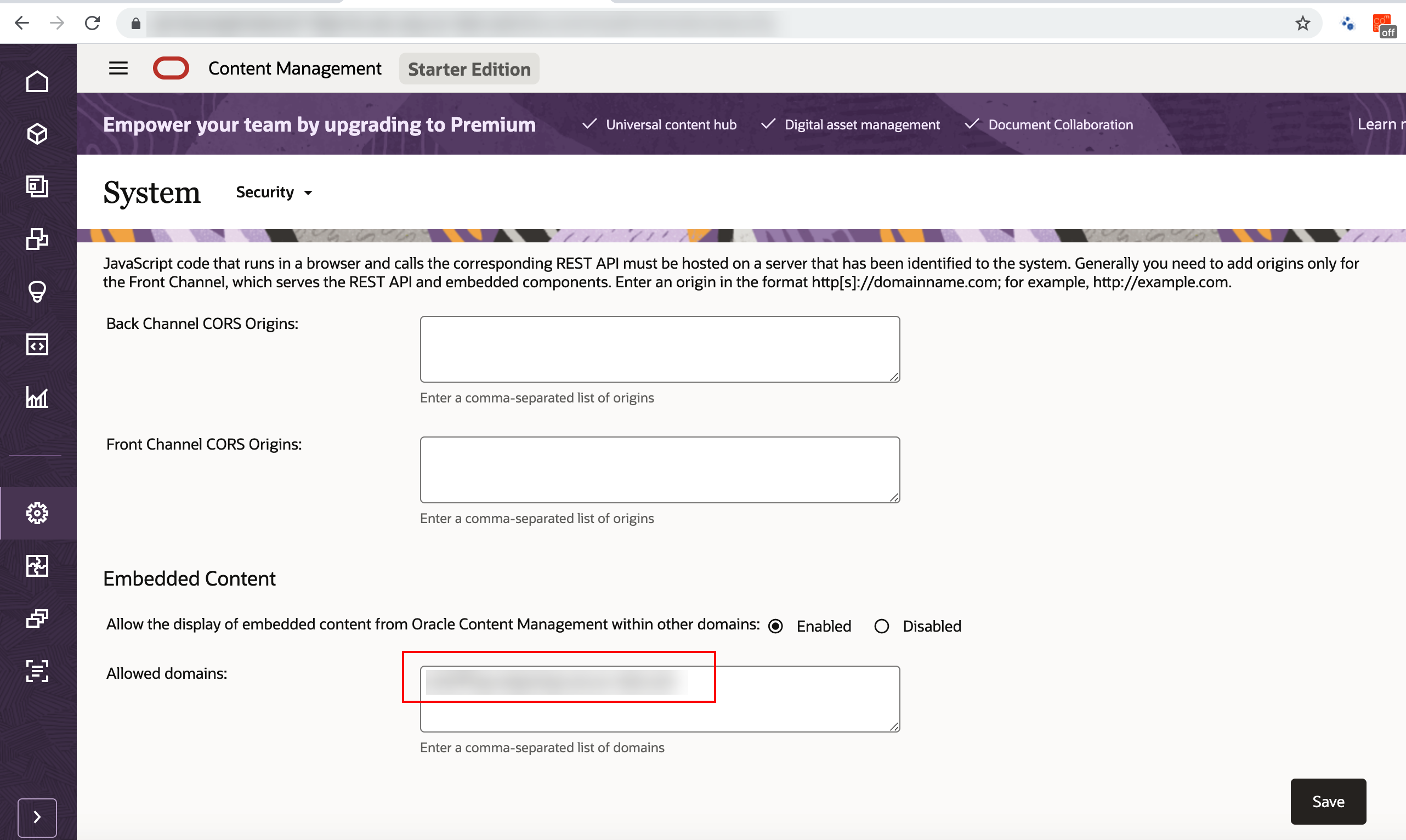Open the hamburger navigation menu
Screen dimensions: 1406x840
click(118, 69)
